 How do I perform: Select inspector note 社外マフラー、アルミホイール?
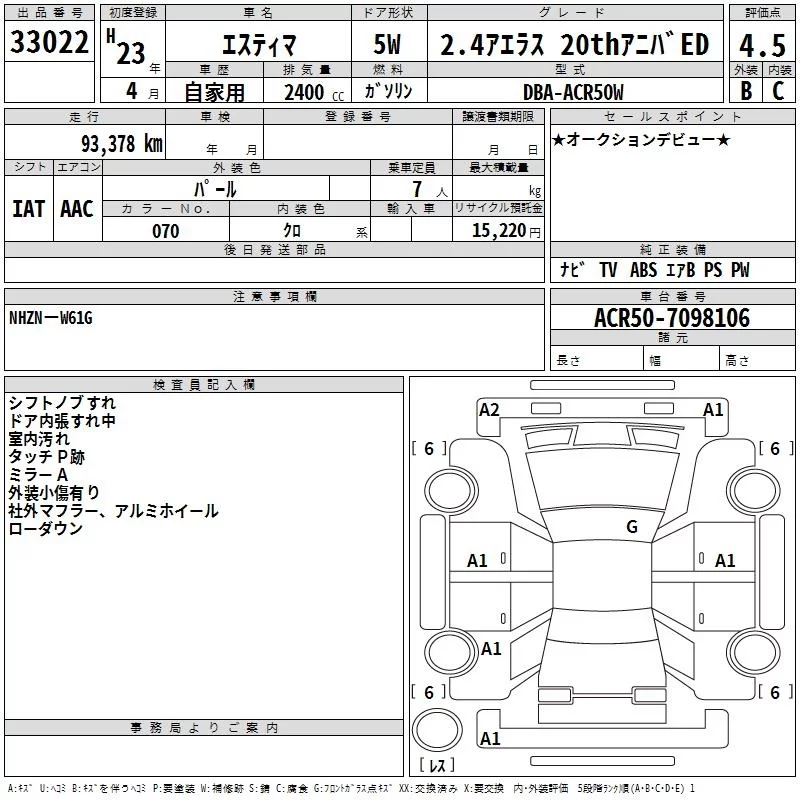[x=113, y=511]
